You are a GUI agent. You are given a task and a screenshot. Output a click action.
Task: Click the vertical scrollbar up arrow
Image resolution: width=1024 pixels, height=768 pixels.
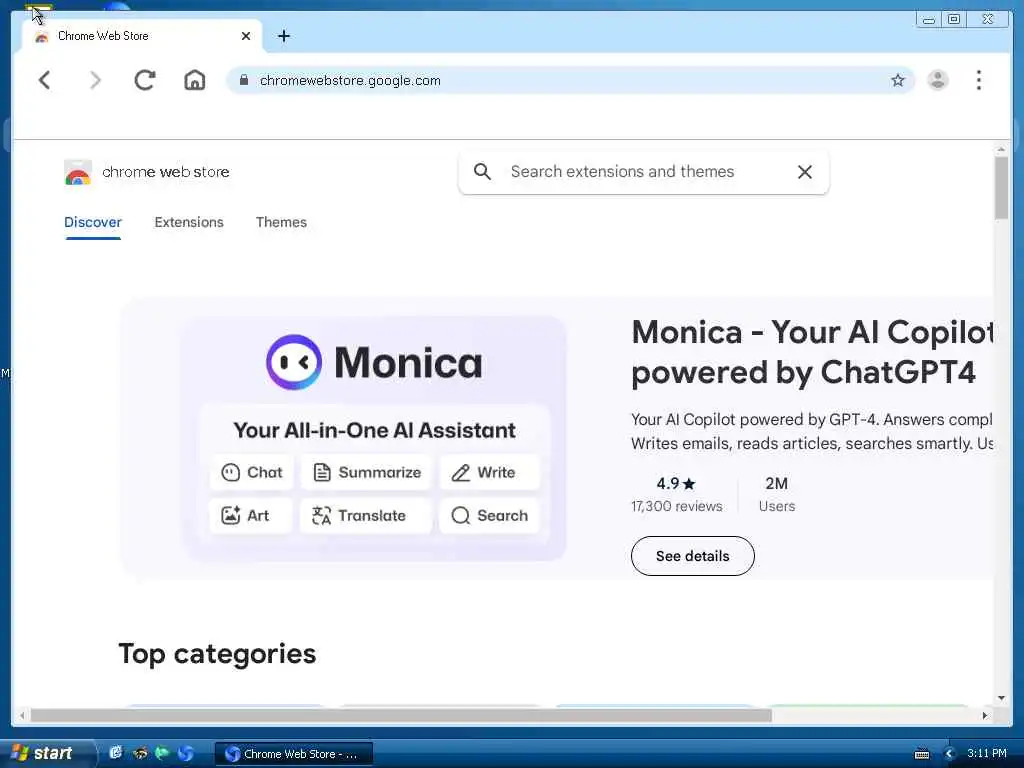pos(1001,150)
